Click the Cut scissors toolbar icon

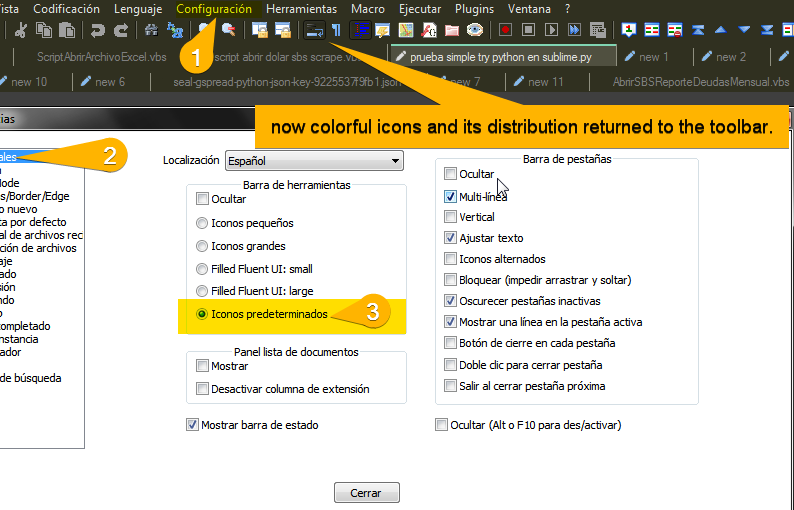coord(20,30)
